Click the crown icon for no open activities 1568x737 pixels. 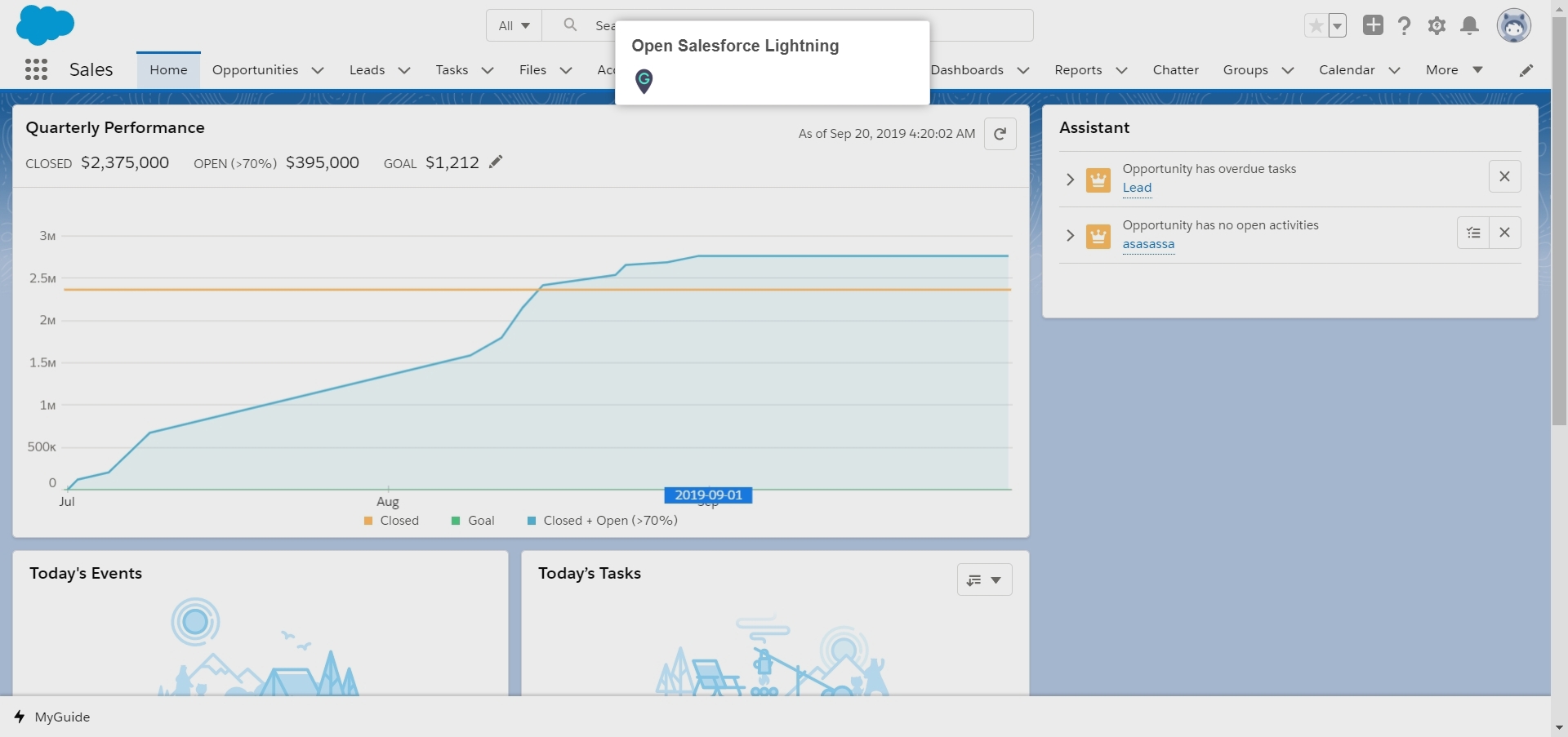pos(1098,237)
